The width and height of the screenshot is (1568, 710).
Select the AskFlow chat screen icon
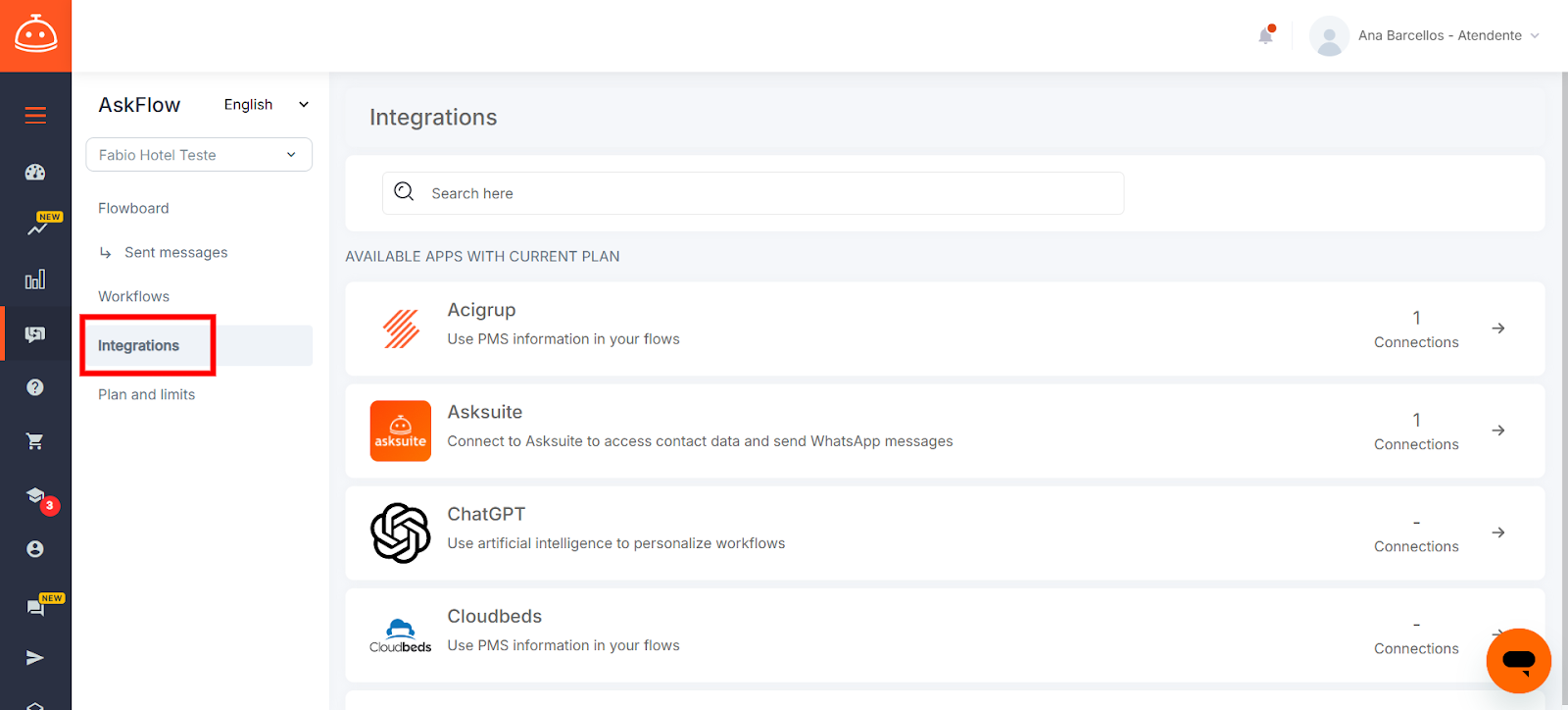coord(35,334)
